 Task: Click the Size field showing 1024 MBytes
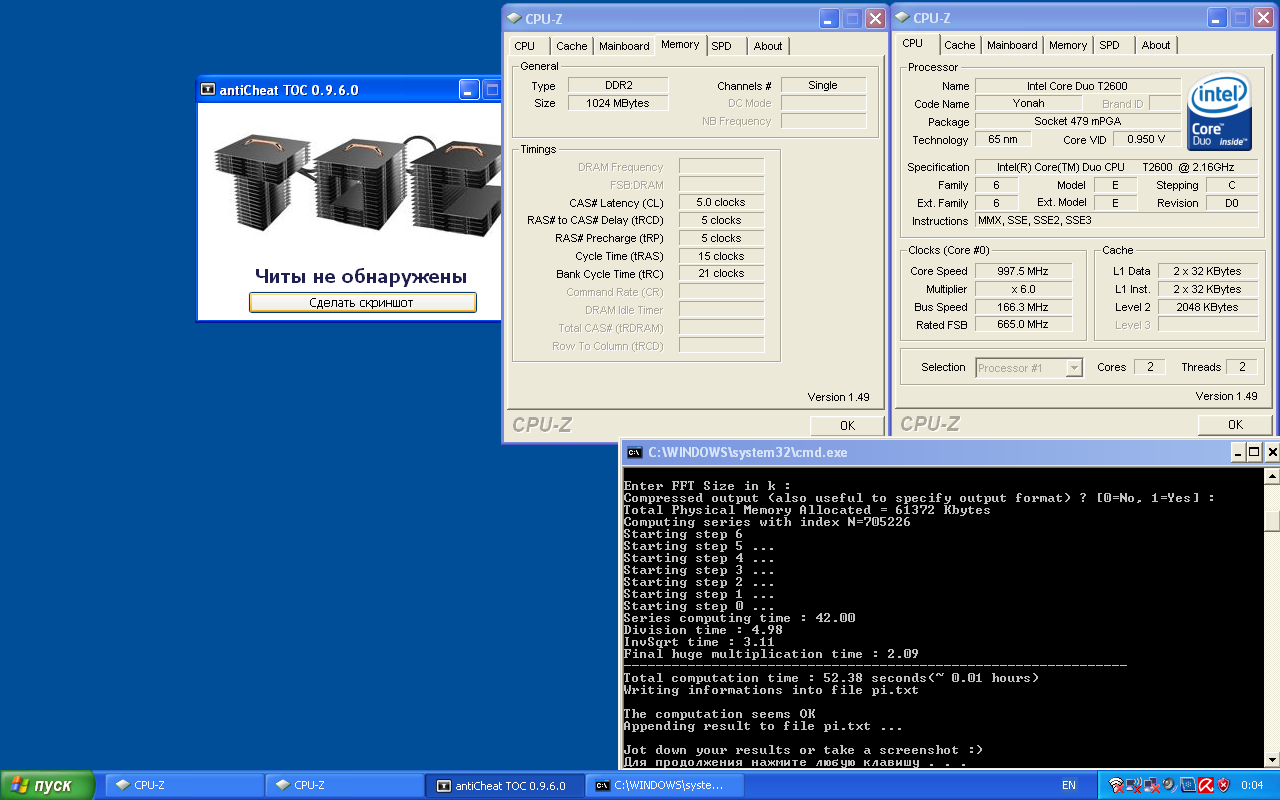coord(618,103)
